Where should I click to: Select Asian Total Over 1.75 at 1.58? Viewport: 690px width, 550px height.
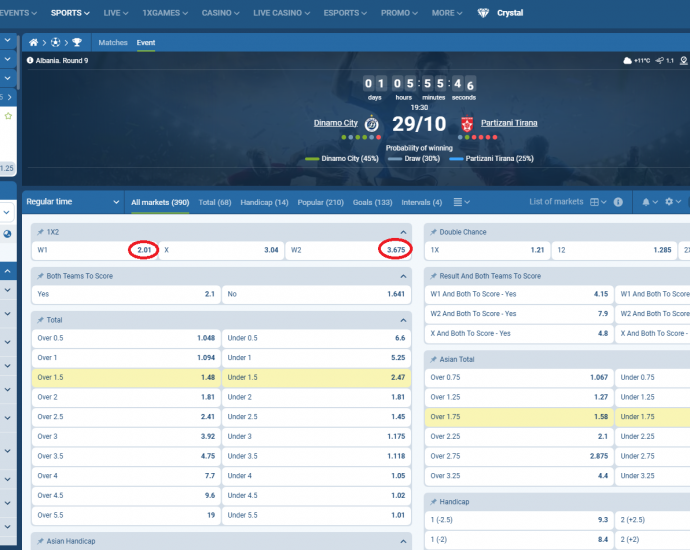(x=519, y=417)
